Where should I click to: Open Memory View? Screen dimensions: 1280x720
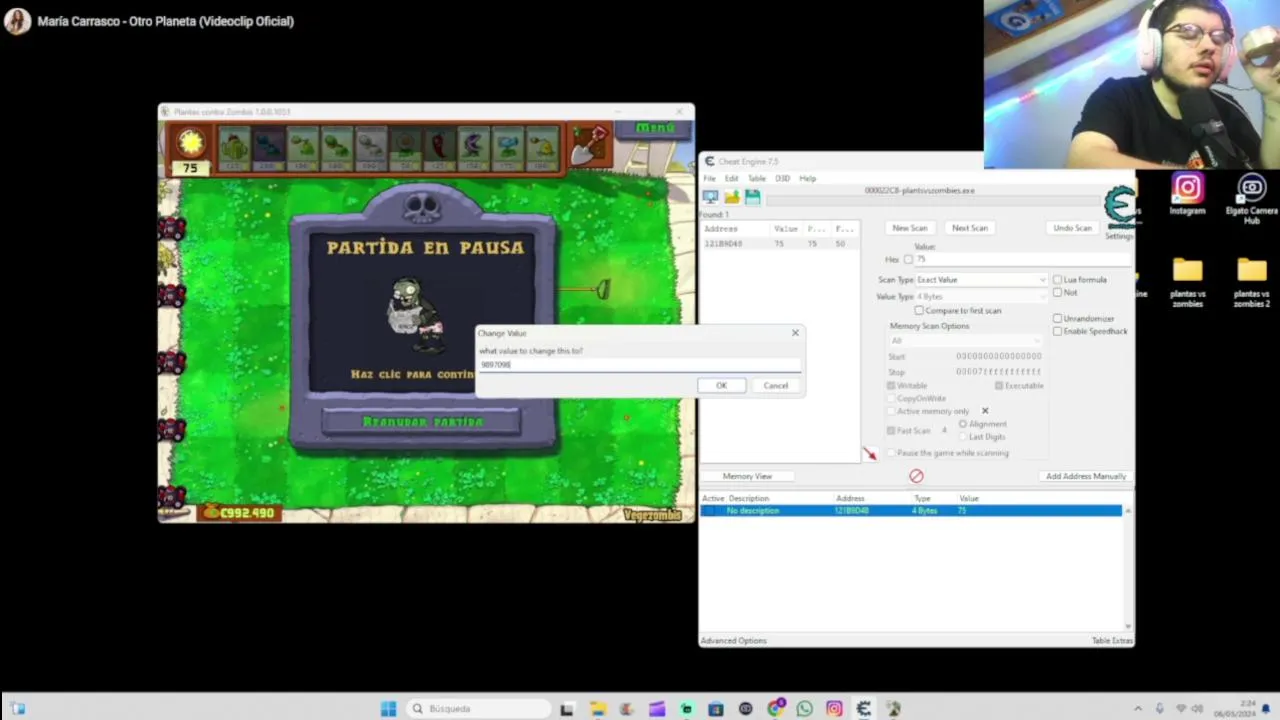click(x=747, y=477)
